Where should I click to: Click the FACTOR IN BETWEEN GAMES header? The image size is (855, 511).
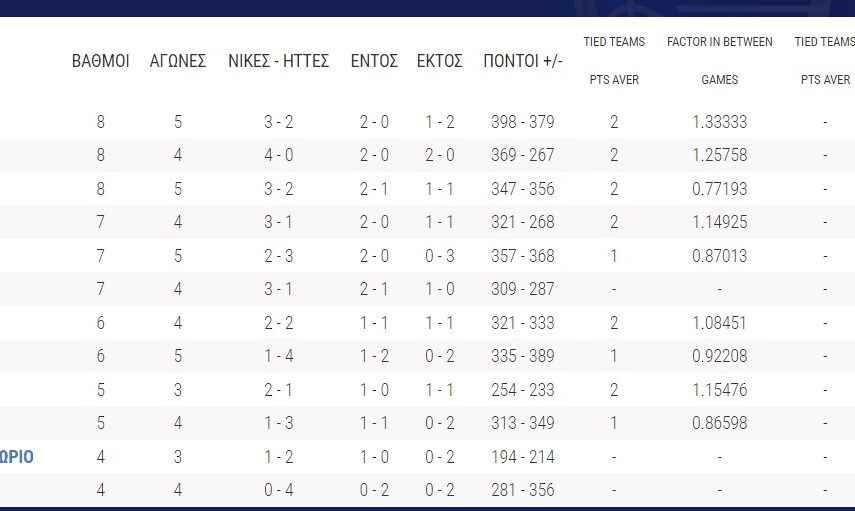point(719,60)
